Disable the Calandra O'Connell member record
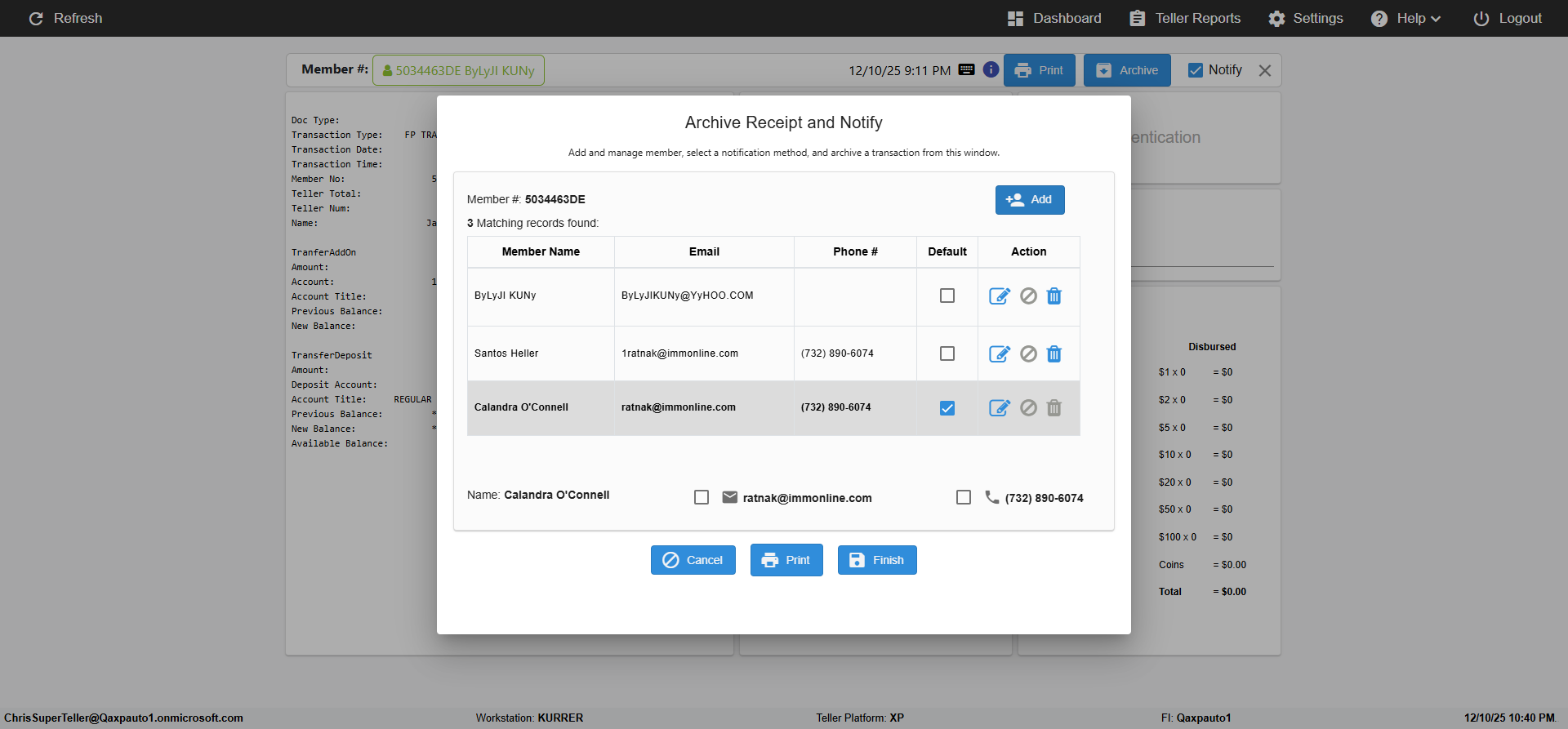 click(1029, 408)
